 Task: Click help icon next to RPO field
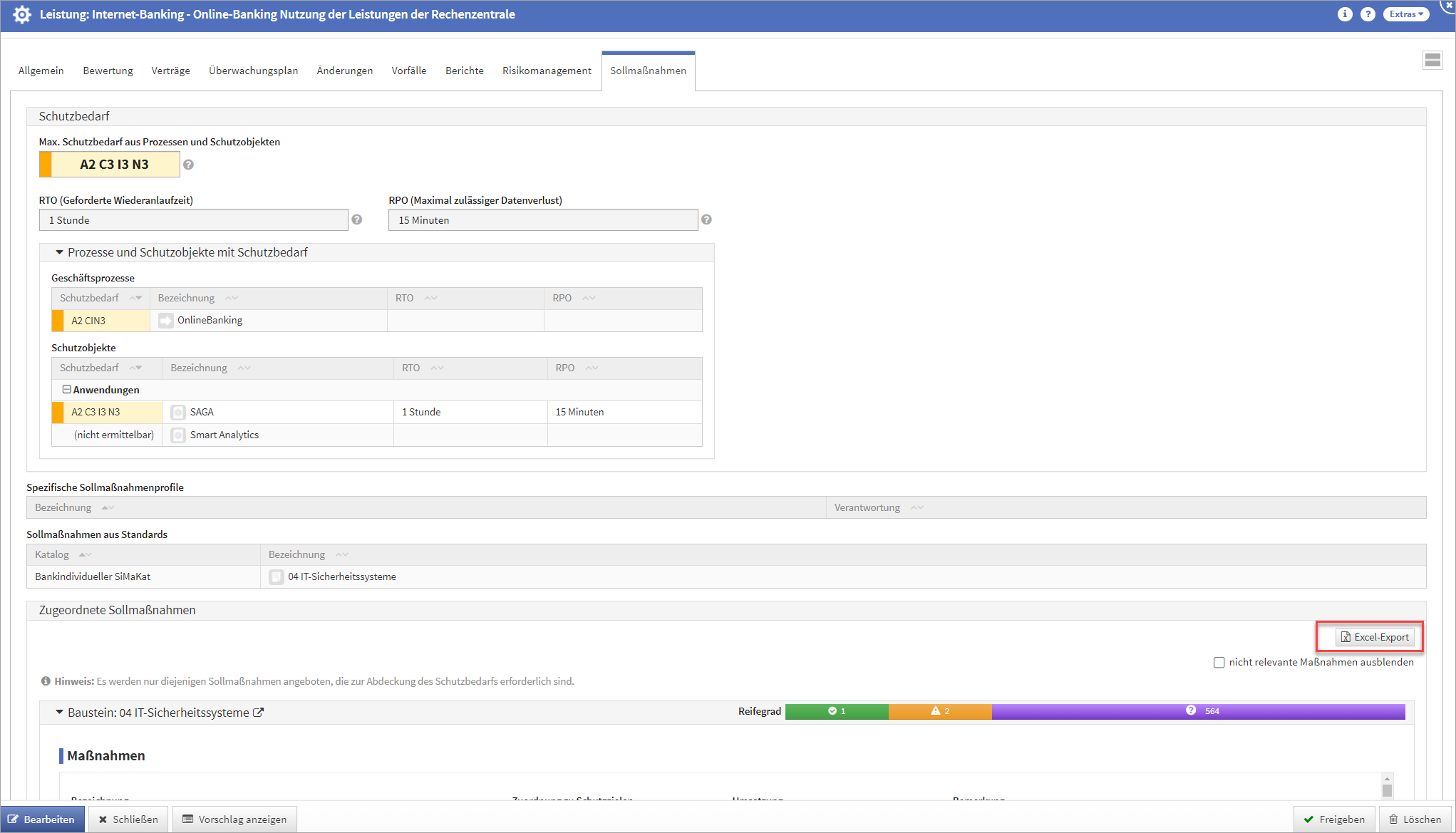(706, 219)
